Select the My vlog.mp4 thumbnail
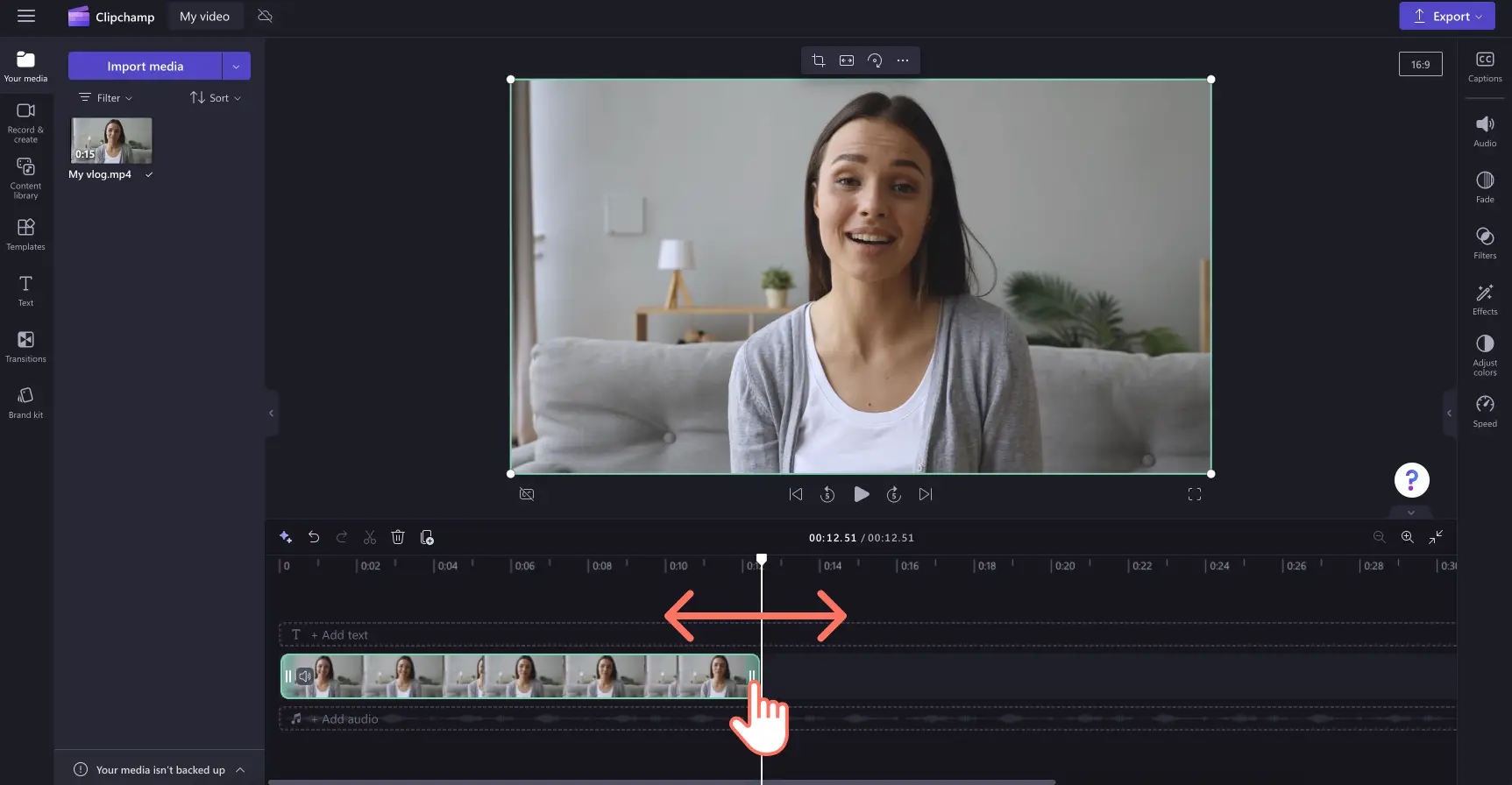1512x785 pixels. click(x=111, y=140)
